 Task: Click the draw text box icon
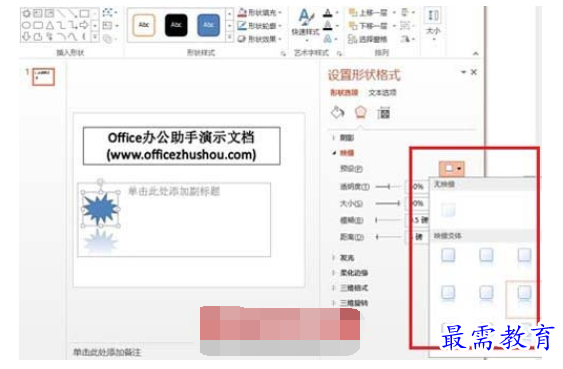(108, 25)
